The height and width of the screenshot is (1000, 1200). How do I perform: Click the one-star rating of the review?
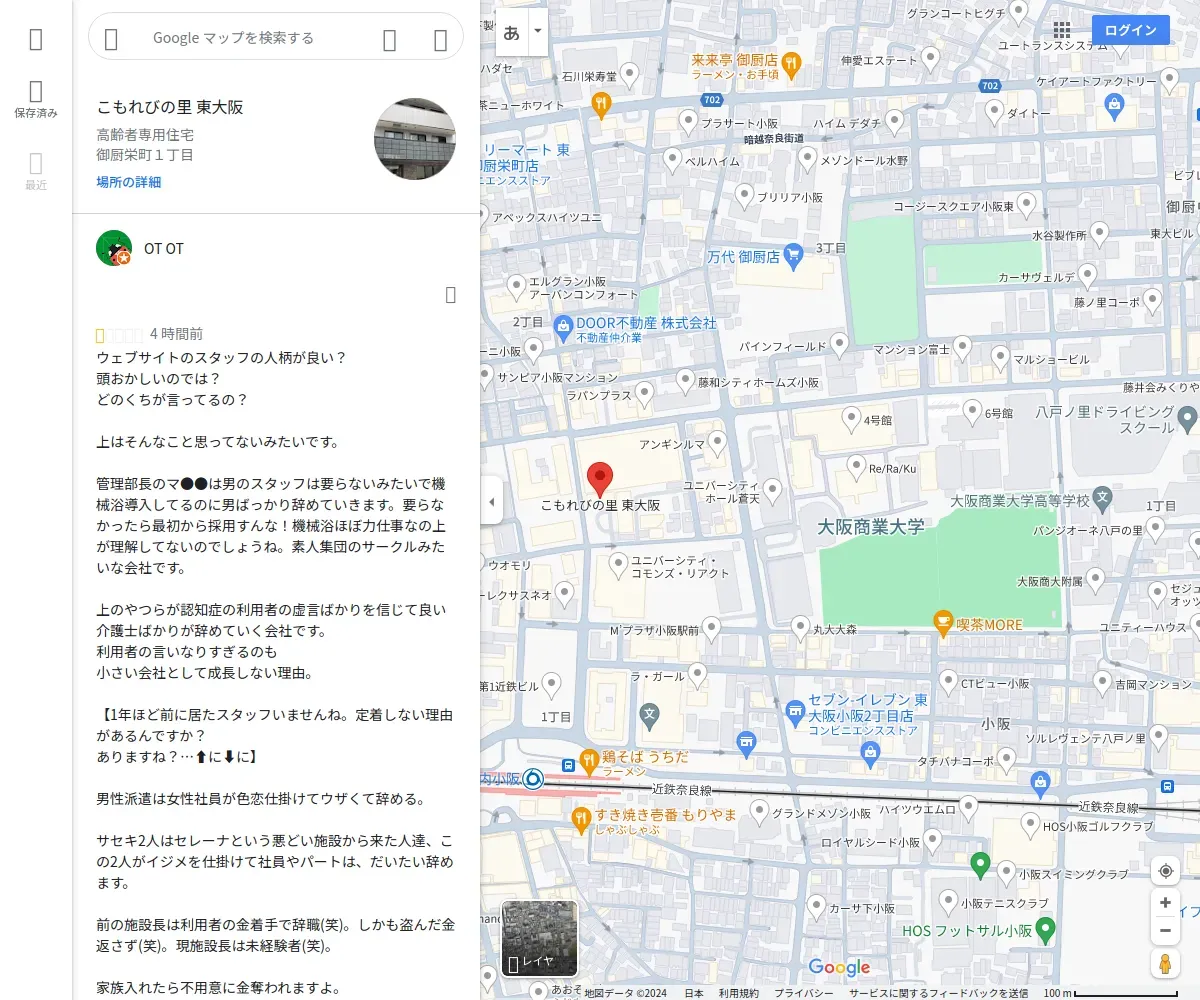click(100, 335)
